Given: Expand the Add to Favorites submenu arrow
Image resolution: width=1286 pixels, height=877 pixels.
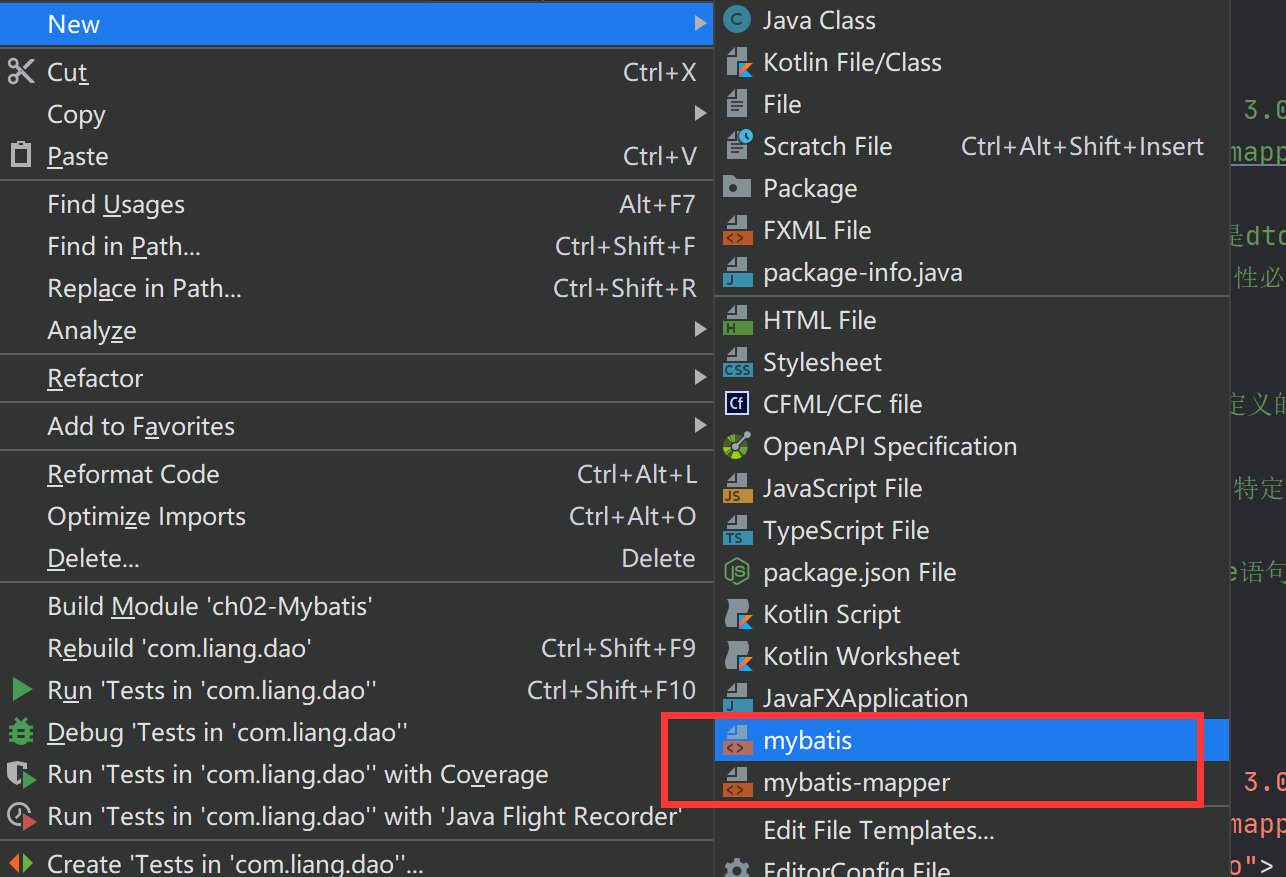Looking at the screenshot, I should [x=700, y=426].
